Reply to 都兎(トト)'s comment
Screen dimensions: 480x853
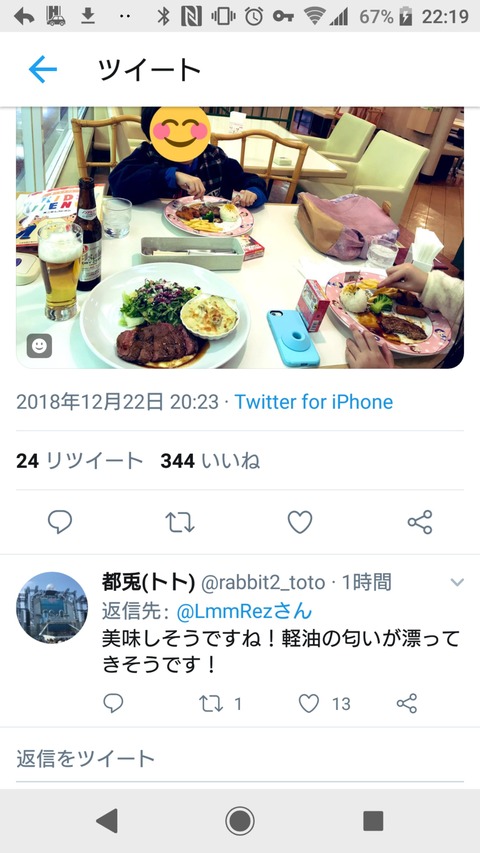113,703
